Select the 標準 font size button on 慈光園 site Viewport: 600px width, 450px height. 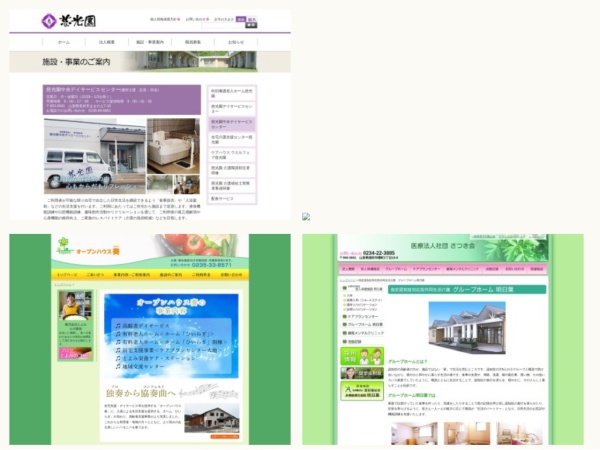[241, 19]
